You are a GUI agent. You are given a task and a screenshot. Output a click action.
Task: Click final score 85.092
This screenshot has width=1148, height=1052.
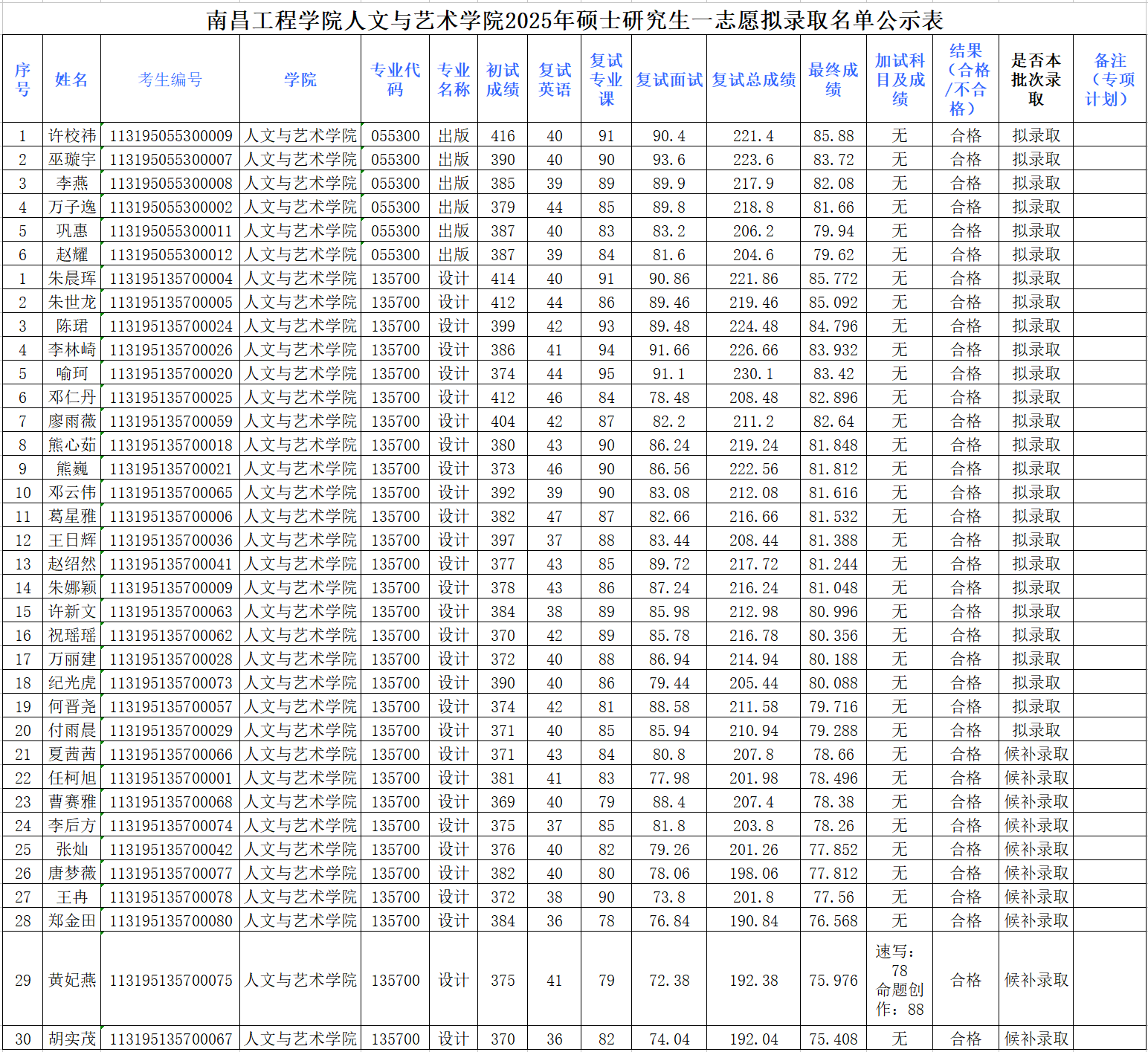point(833,303)
